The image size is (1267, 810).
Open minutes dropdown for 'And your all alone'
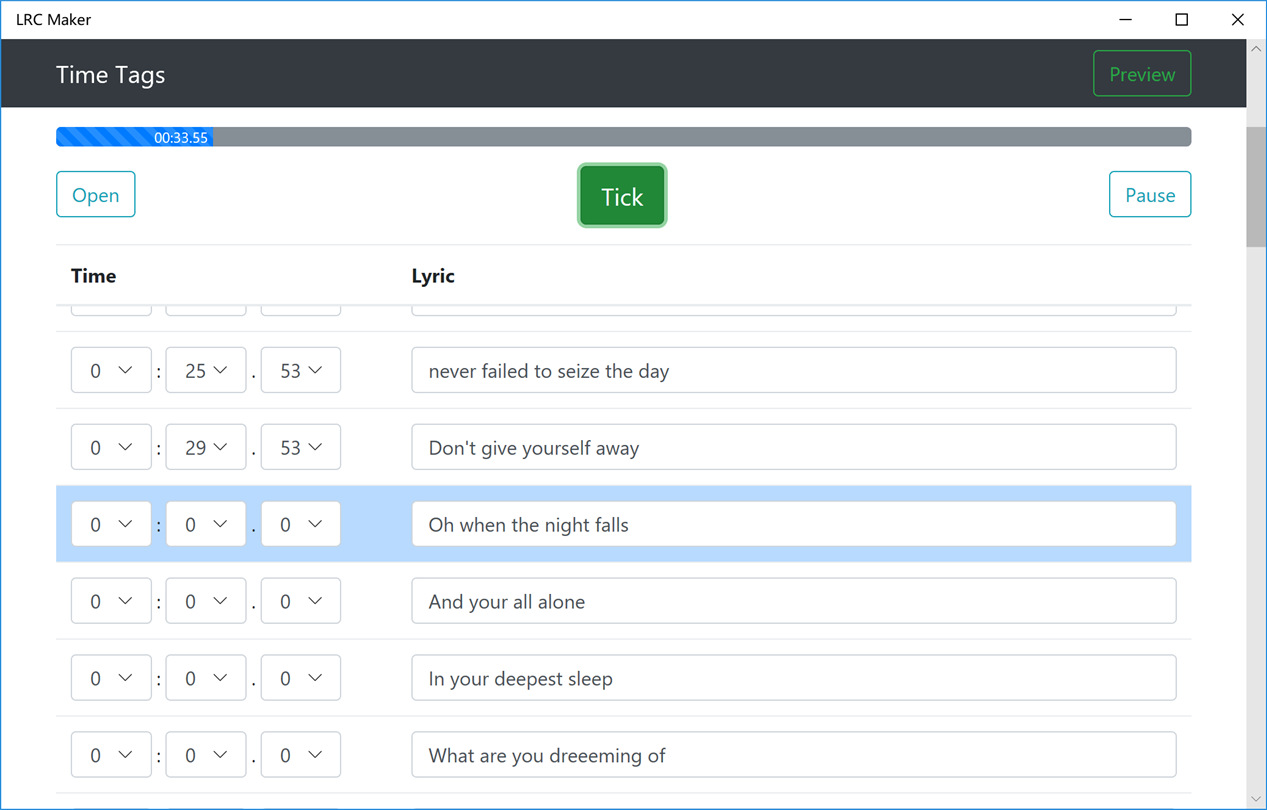(x=111, y=601)
